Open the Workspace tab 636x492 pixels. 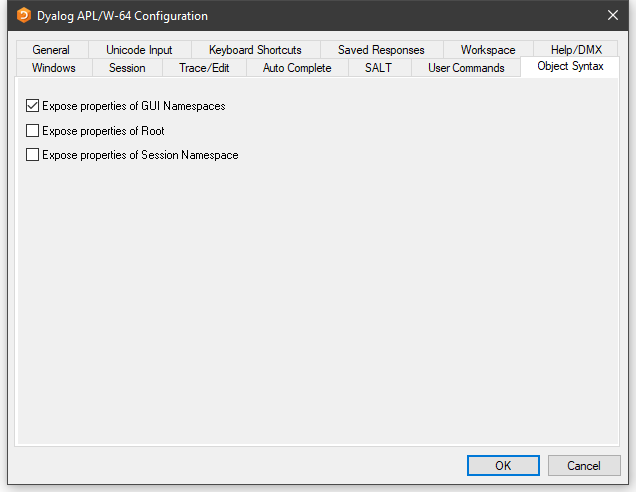click(x=488, y=50)
